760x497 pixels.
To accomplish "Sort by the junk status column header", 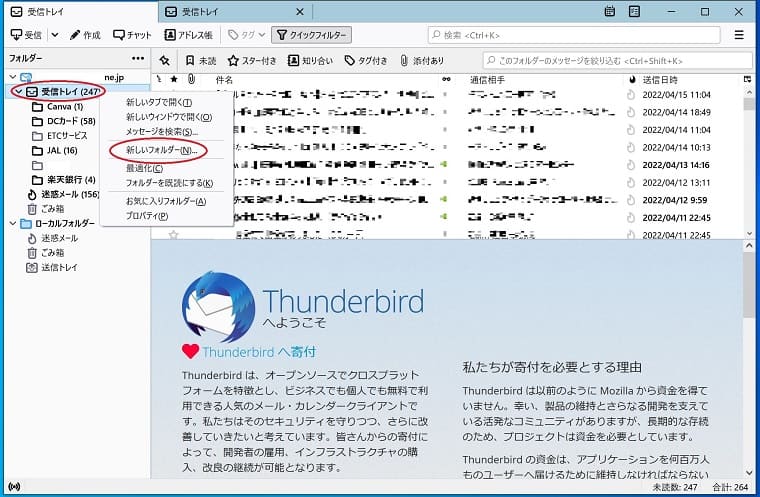I will (632, 80).
